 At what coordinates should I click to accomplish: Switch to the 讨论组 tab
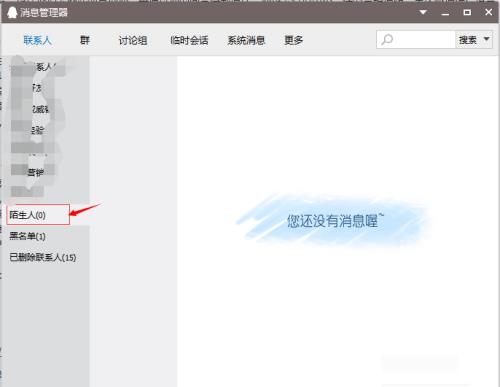coord(133,40)
